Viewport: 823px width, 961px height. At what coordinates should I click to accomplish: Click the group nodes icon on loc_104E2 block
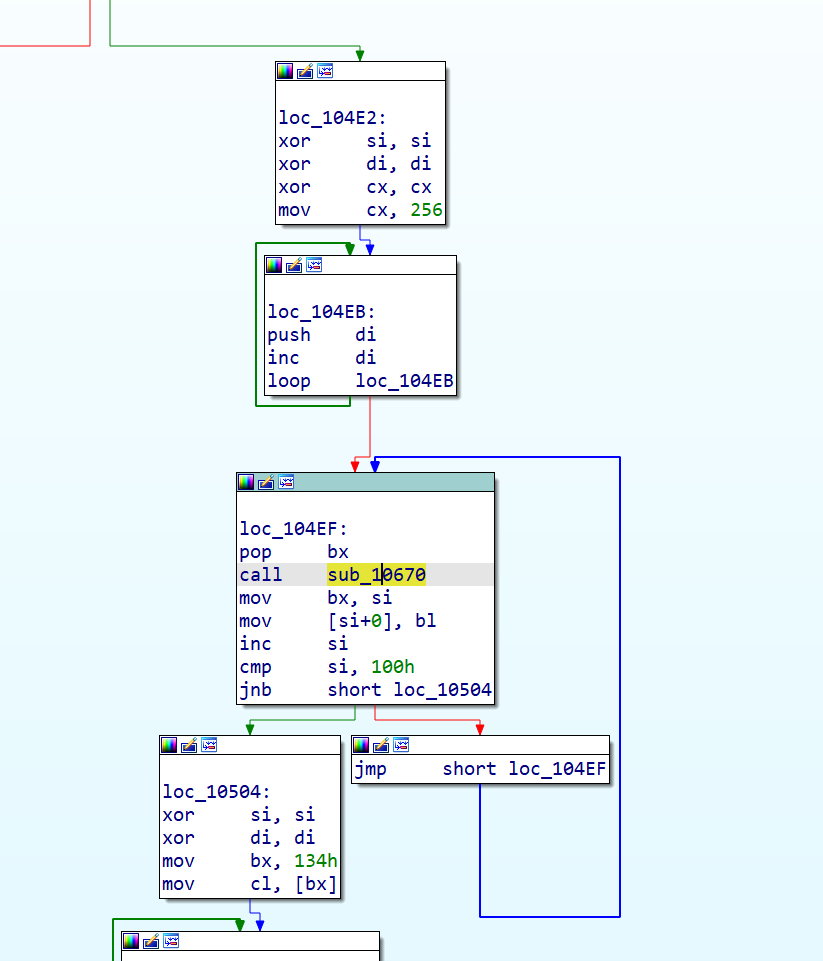324,70
